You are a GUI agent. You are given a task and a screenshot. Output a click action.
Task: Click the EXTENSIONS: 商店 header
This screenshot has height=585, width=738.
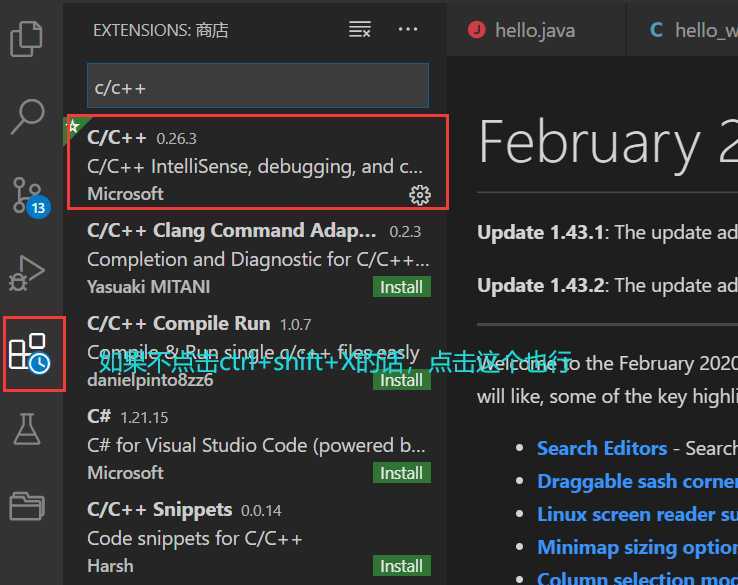161,31
